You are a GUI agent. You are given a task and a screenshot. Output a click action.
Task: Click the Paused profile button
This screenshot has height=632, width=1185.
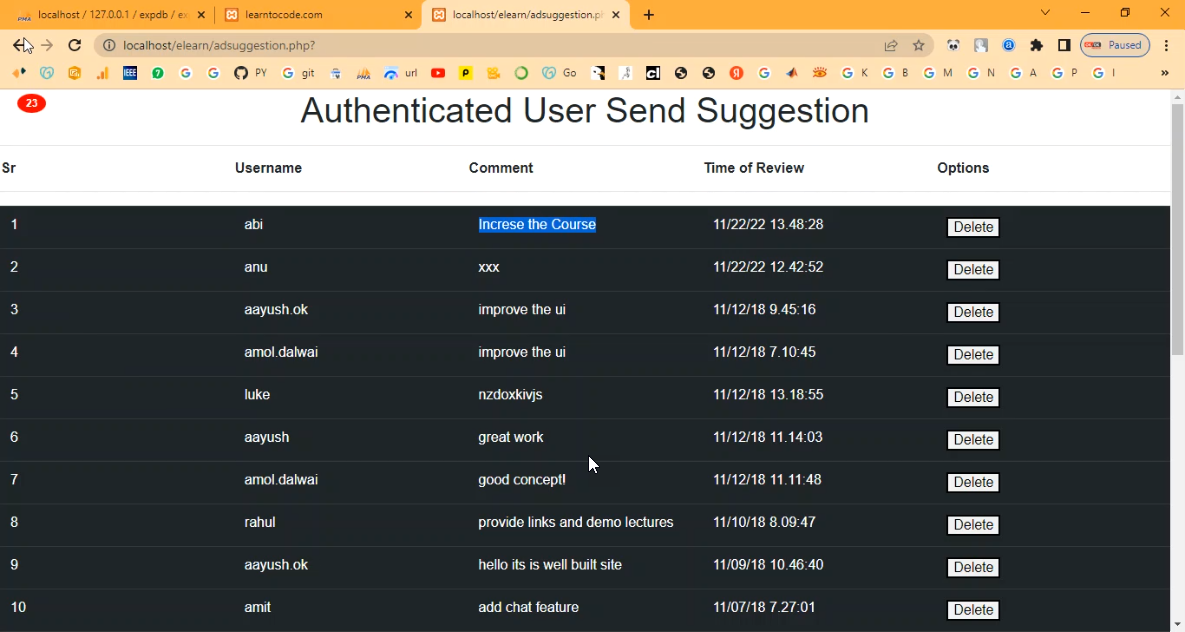(1114, 45)
